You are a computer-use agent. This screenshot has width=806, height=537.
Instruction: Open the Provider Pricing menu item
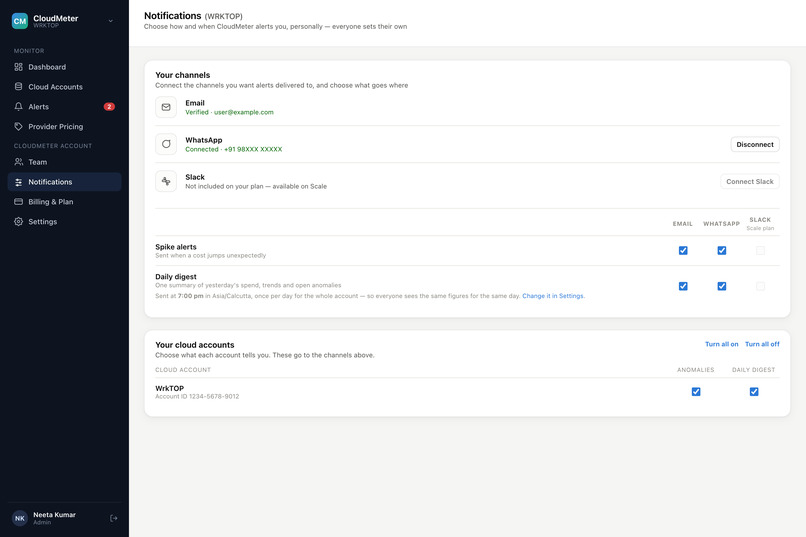(x=64, y=126)
